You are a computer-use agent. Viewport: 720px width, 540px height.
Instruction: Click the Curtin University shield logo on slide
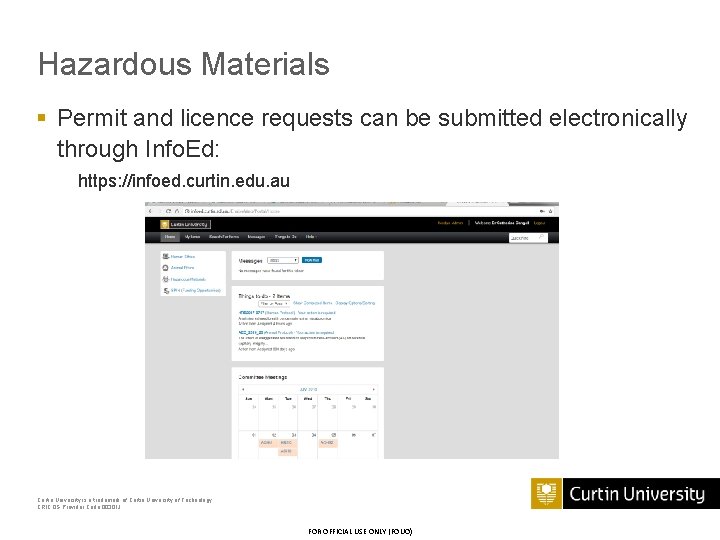(546, 494)
